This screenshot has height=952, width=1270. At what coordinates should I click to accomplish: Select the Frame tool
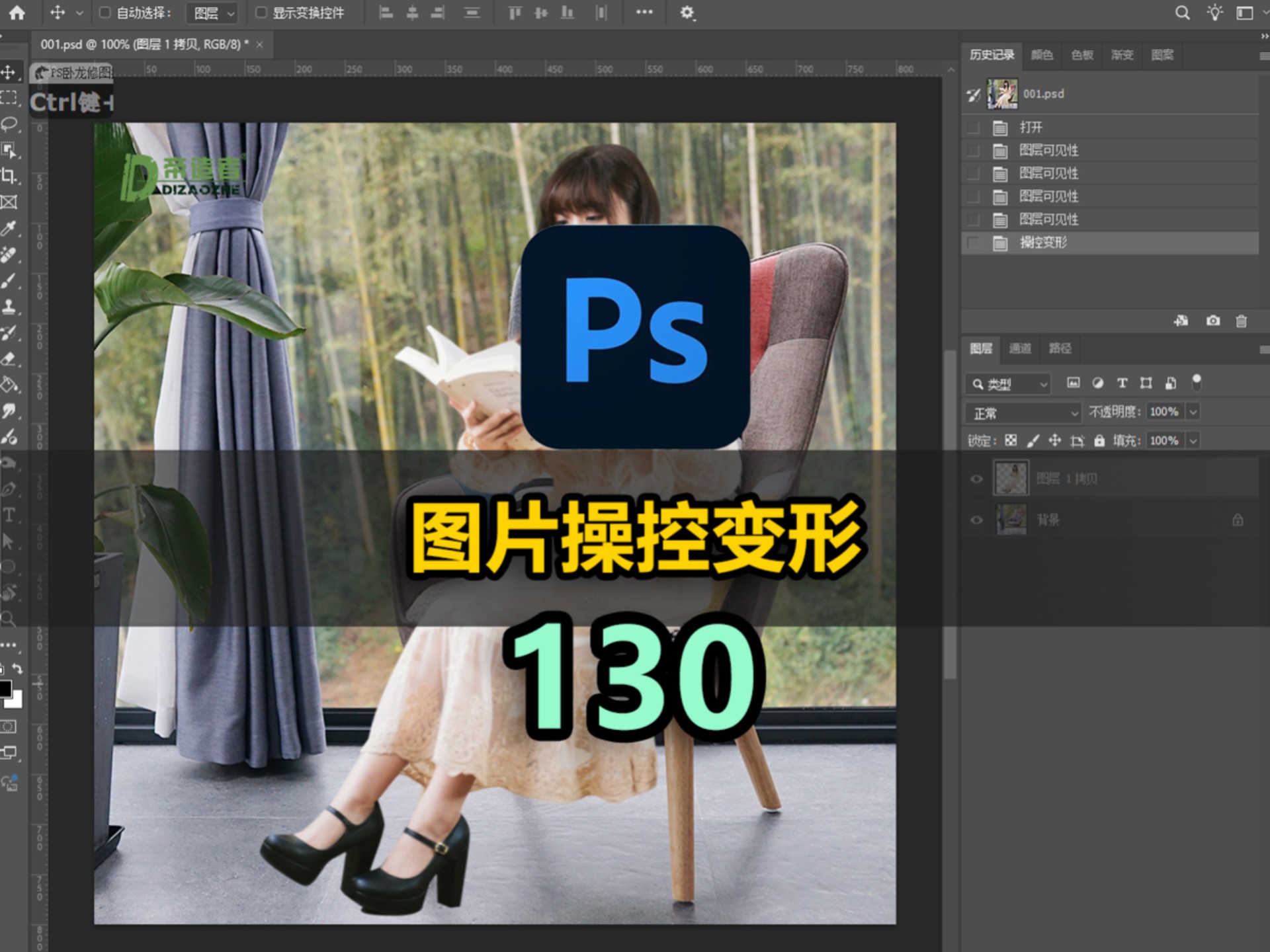click(x=9, y=202)
